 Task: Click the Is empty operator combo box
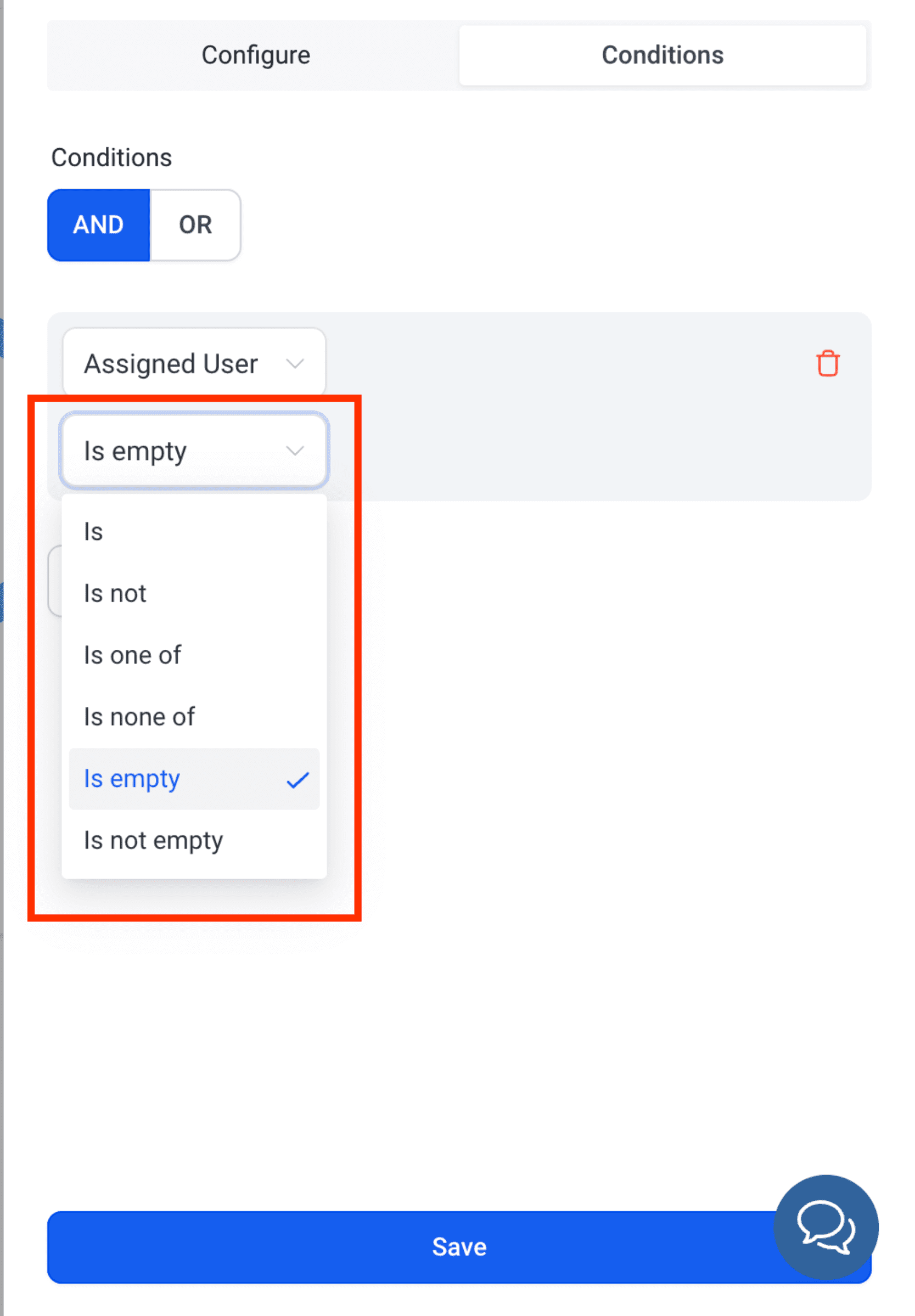[194, 450]
